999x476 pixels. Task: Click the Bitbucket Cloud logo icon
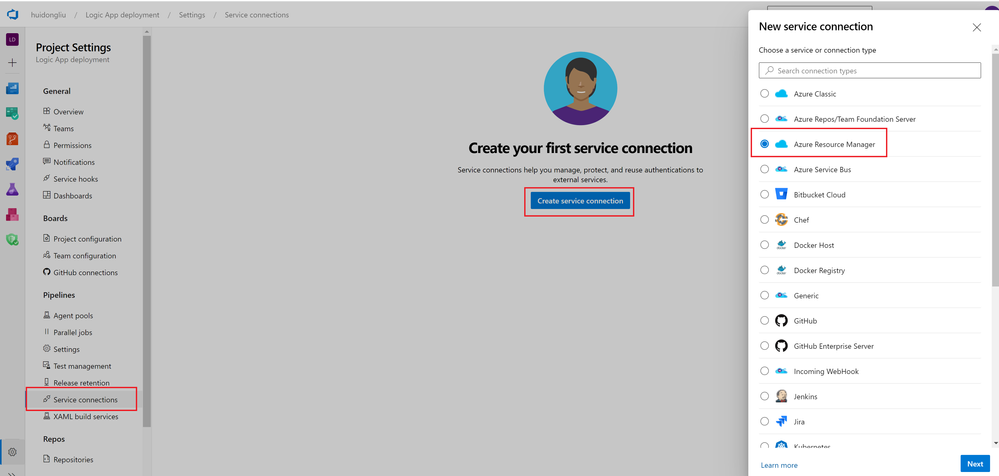(781, 194)
